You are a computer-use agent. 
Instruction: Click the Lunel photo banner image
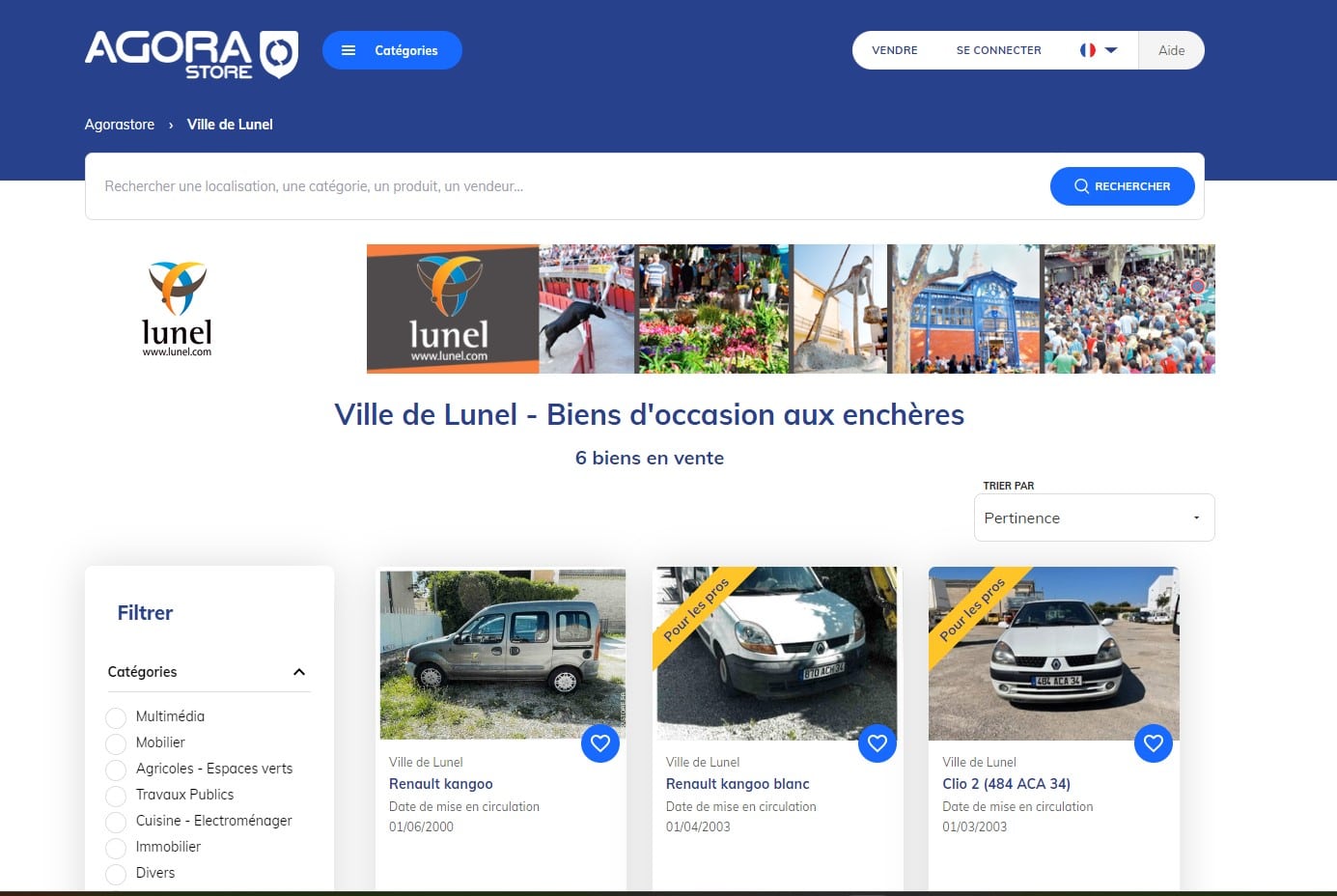(791, 309)
